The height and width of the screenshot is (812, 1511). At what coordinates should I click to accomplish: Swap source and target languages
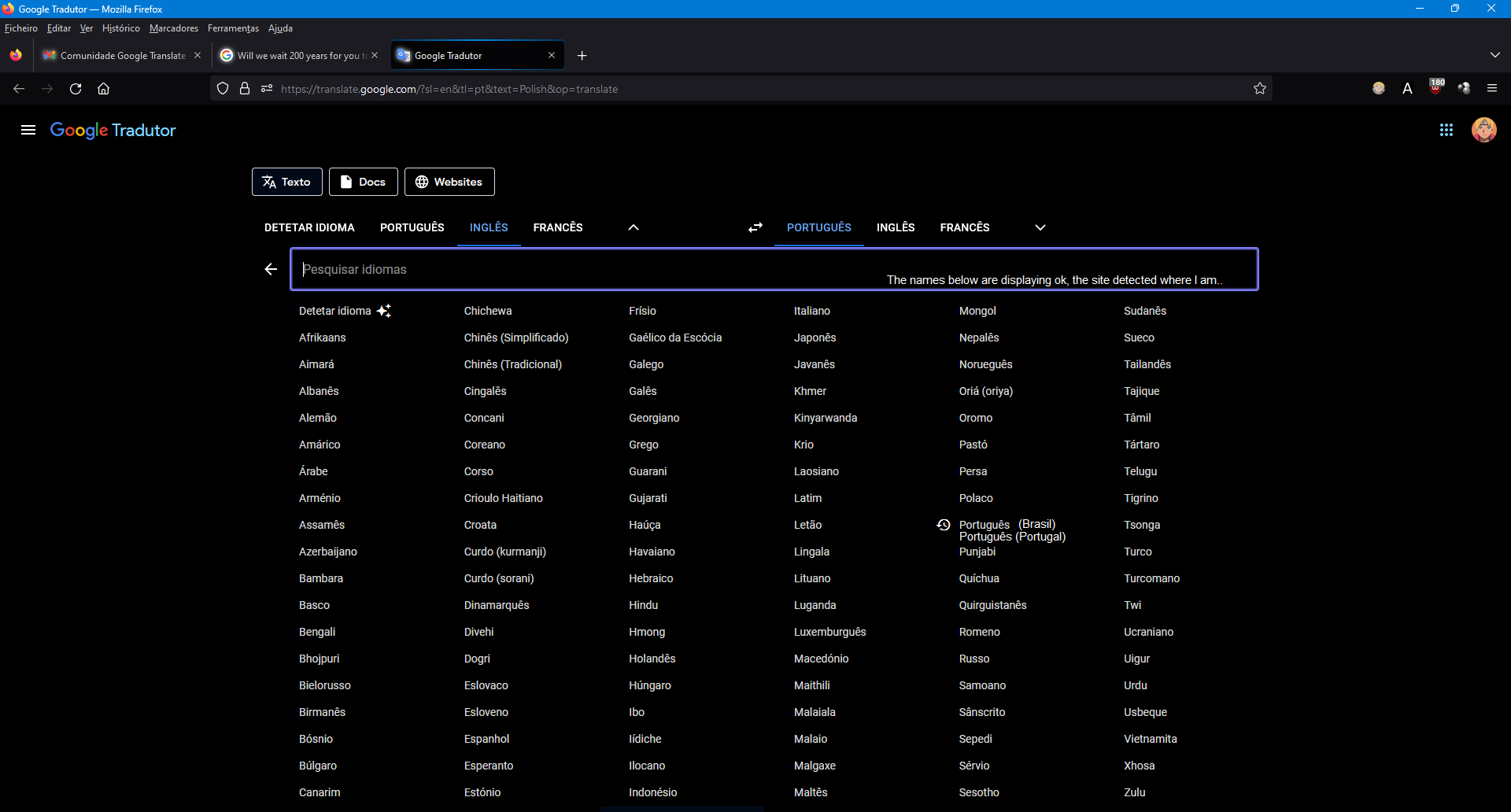pos(755,227)
